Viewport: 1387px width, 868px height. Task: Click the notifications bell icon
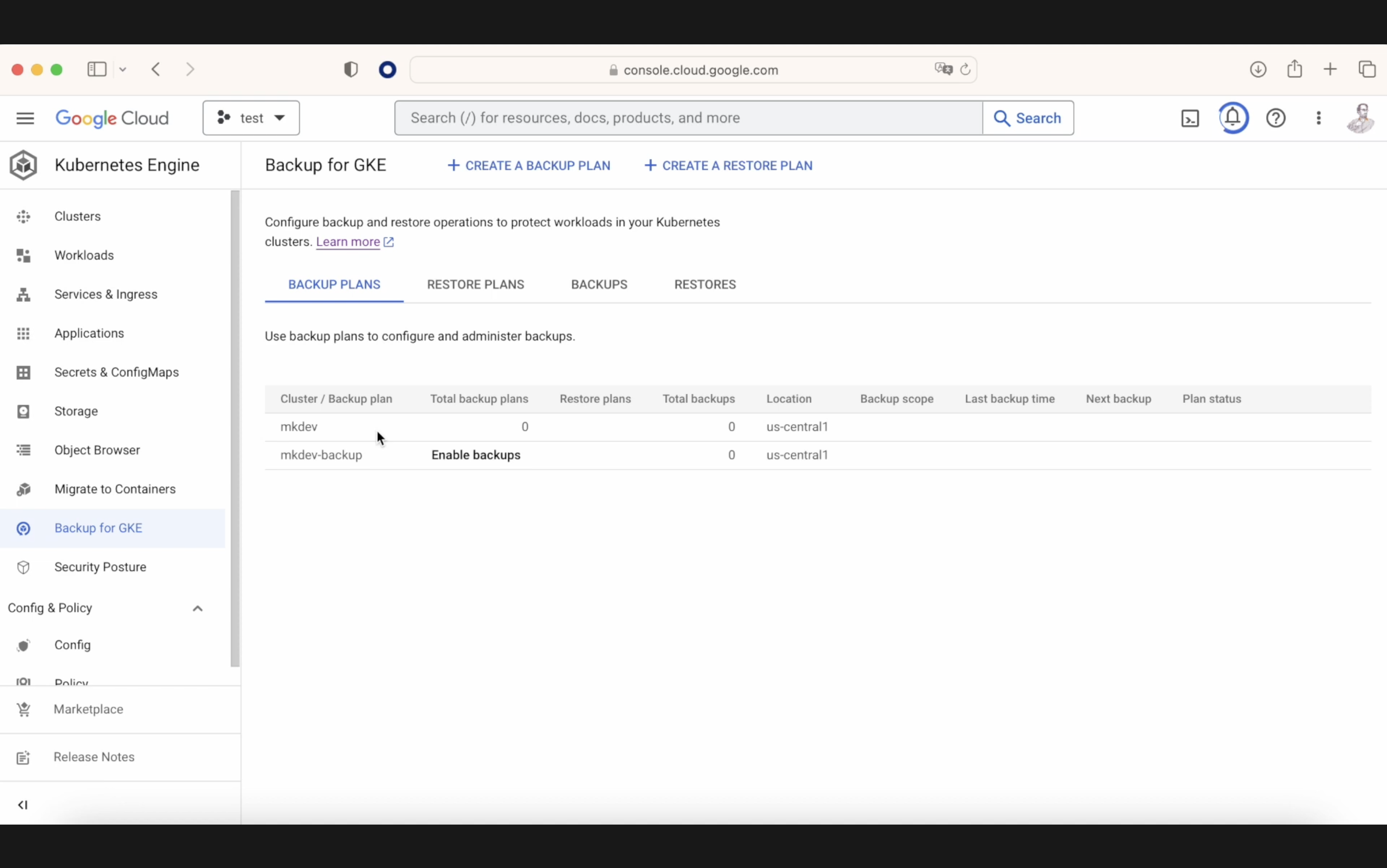coord(1233,118)
